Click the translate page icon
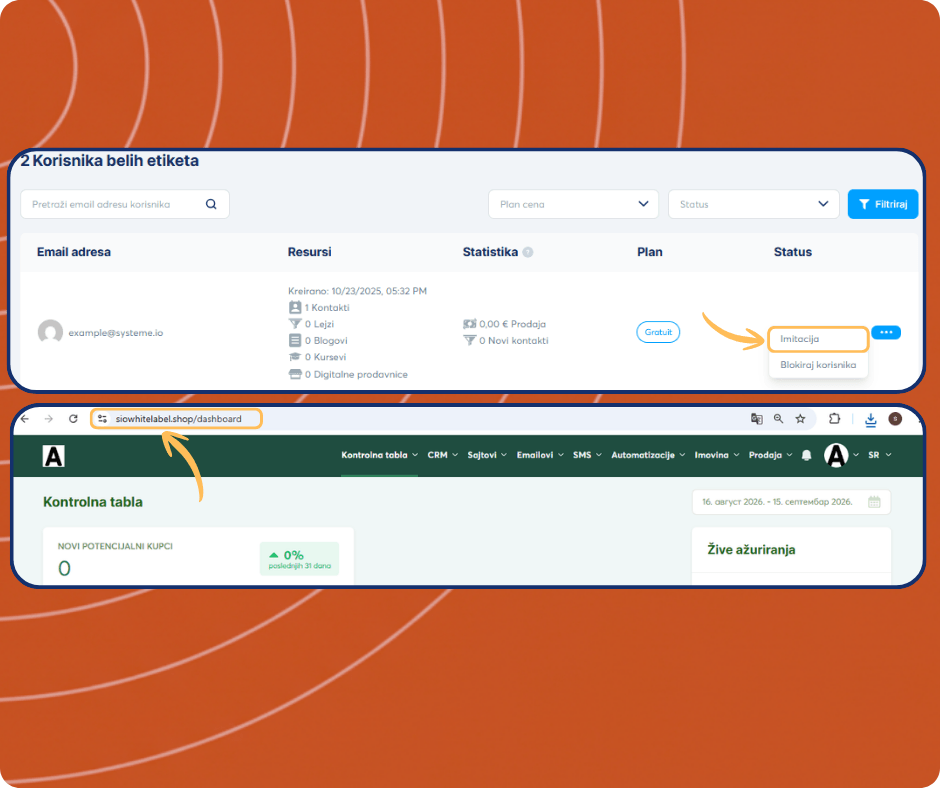This screenshot has width=940, height=788. click(757, 419)
